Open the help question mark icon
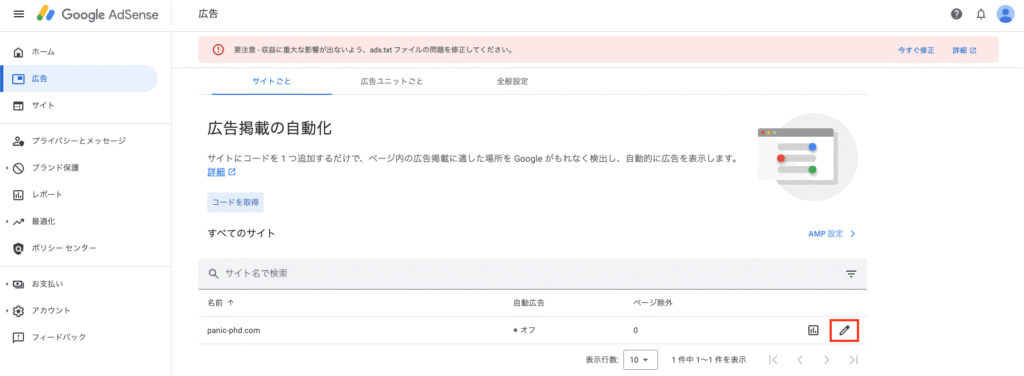1024x376 pixels. [x=956, y=14]
